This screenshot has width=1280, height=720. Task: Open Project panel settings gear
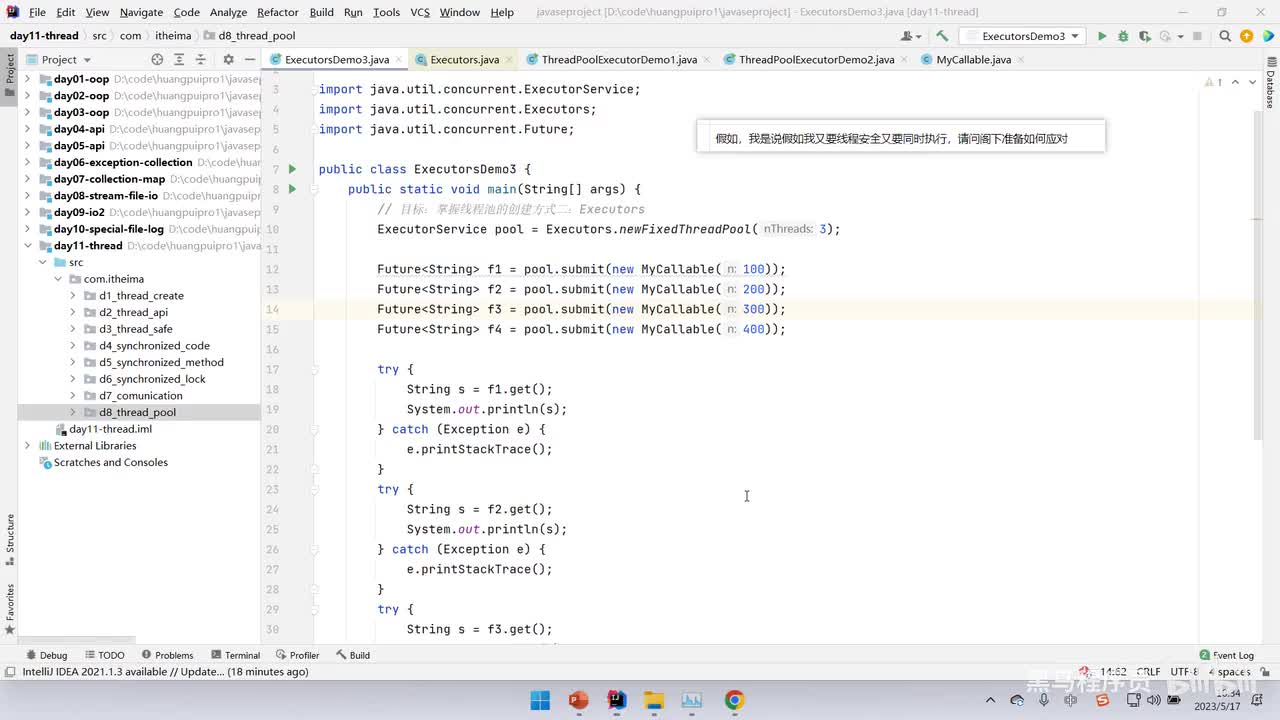228,60
